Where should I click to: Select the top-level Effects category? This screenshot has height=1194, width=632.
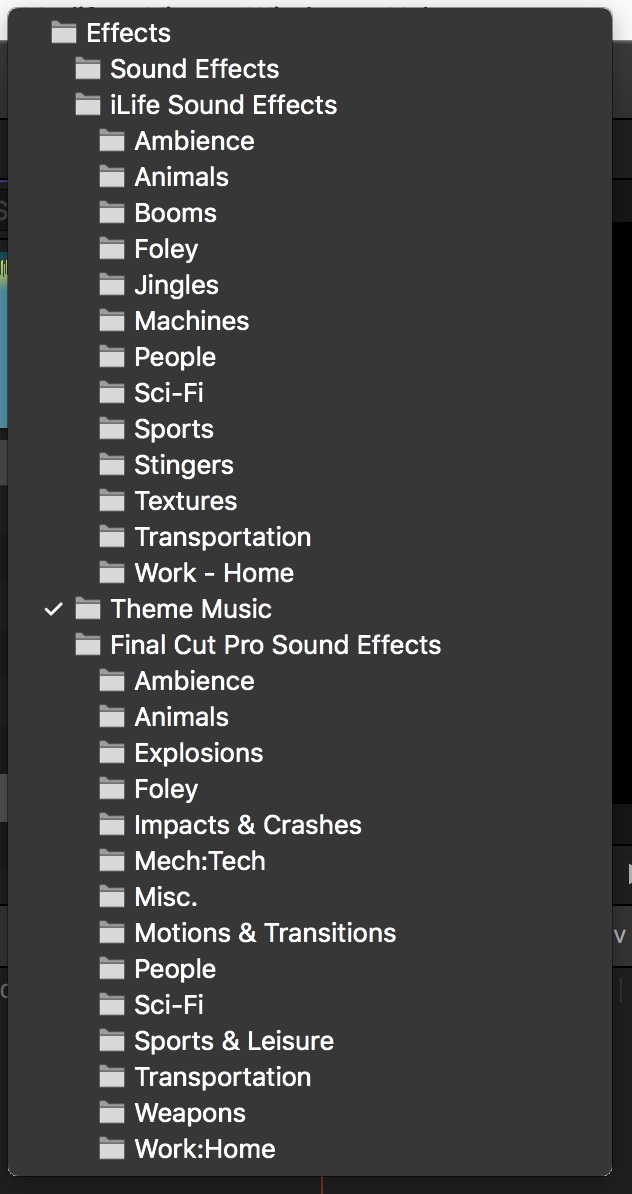tap(128, 33)
